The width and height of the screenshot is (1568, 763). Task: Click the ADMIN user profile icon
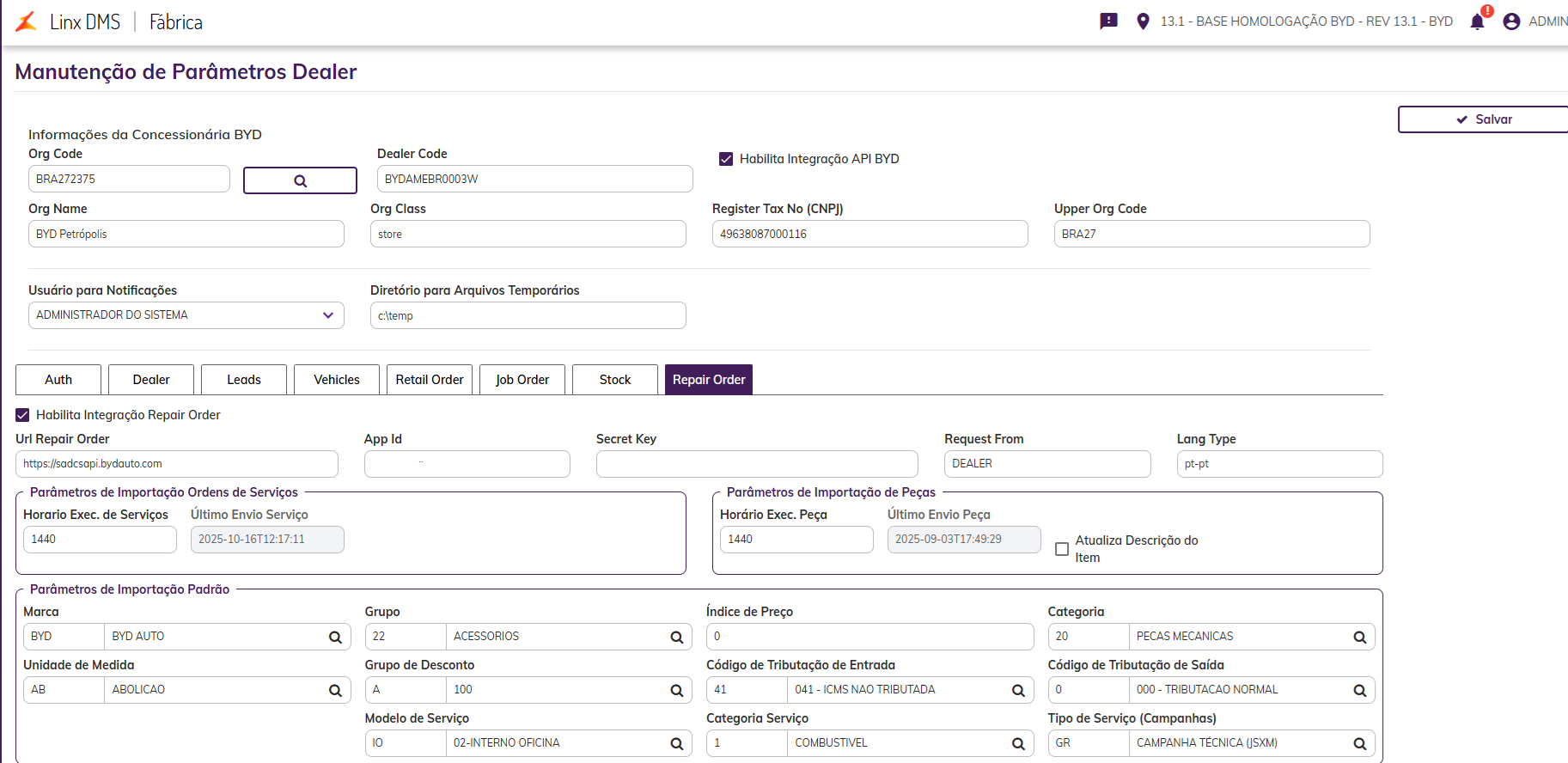click(1511, 21)
